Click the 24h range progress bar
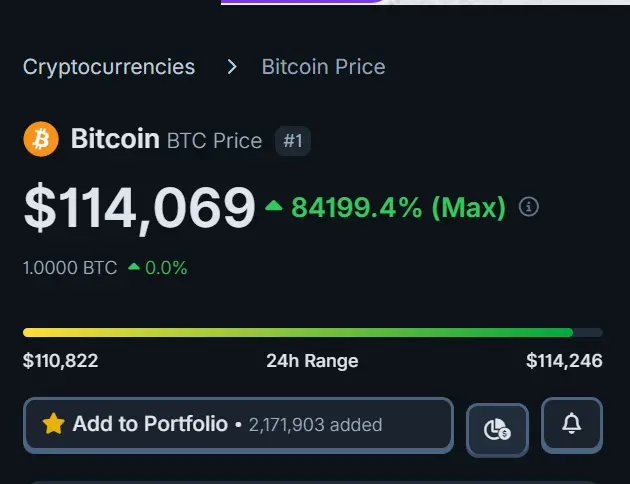The image size is (630, 484). coord(313,333)
